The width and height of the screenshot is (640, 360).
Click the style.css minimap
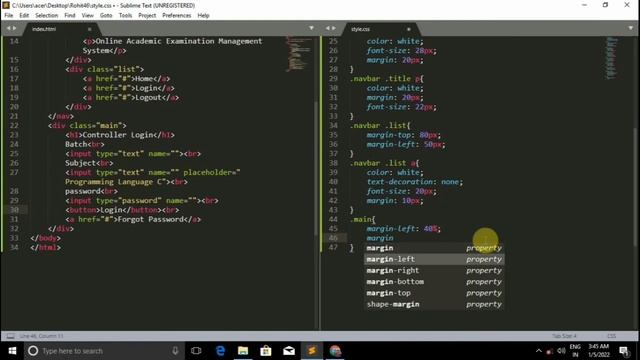tap(612, 58)
